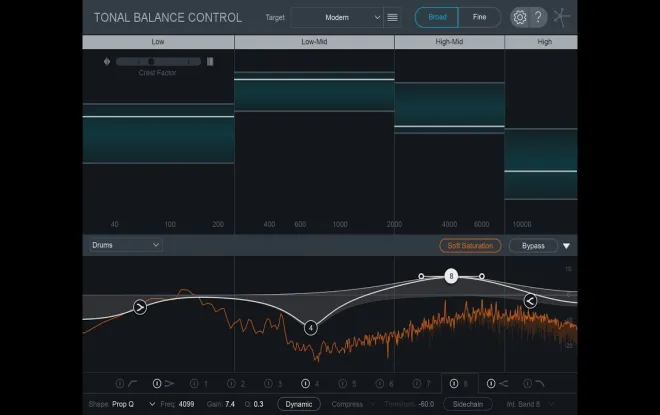660x415 pixels.
Task: Open the Int. Band 8 sidechain dropdown
Action: click(x=530, y=404)
